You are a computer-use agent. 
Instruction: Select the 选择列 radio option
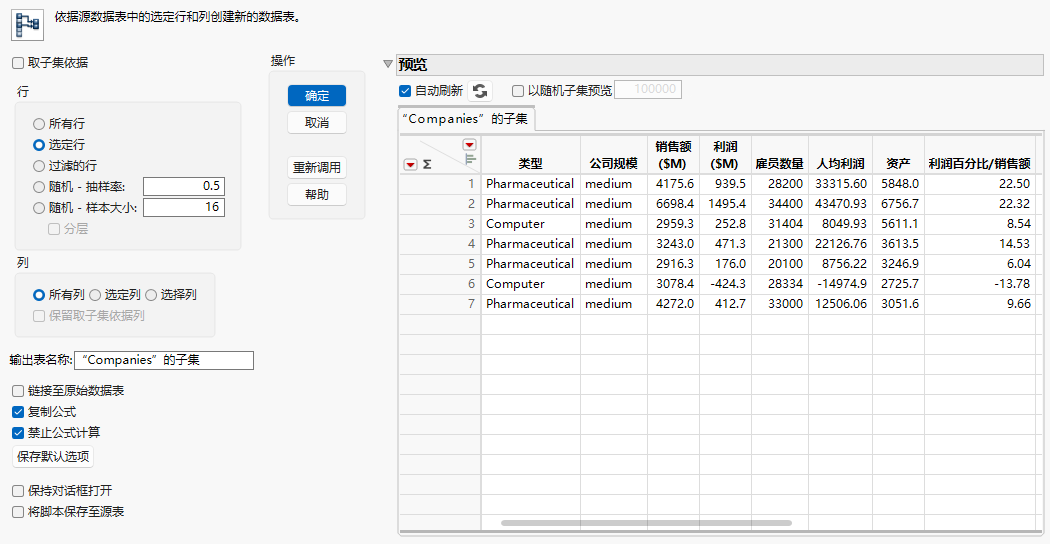coord(151,294)
